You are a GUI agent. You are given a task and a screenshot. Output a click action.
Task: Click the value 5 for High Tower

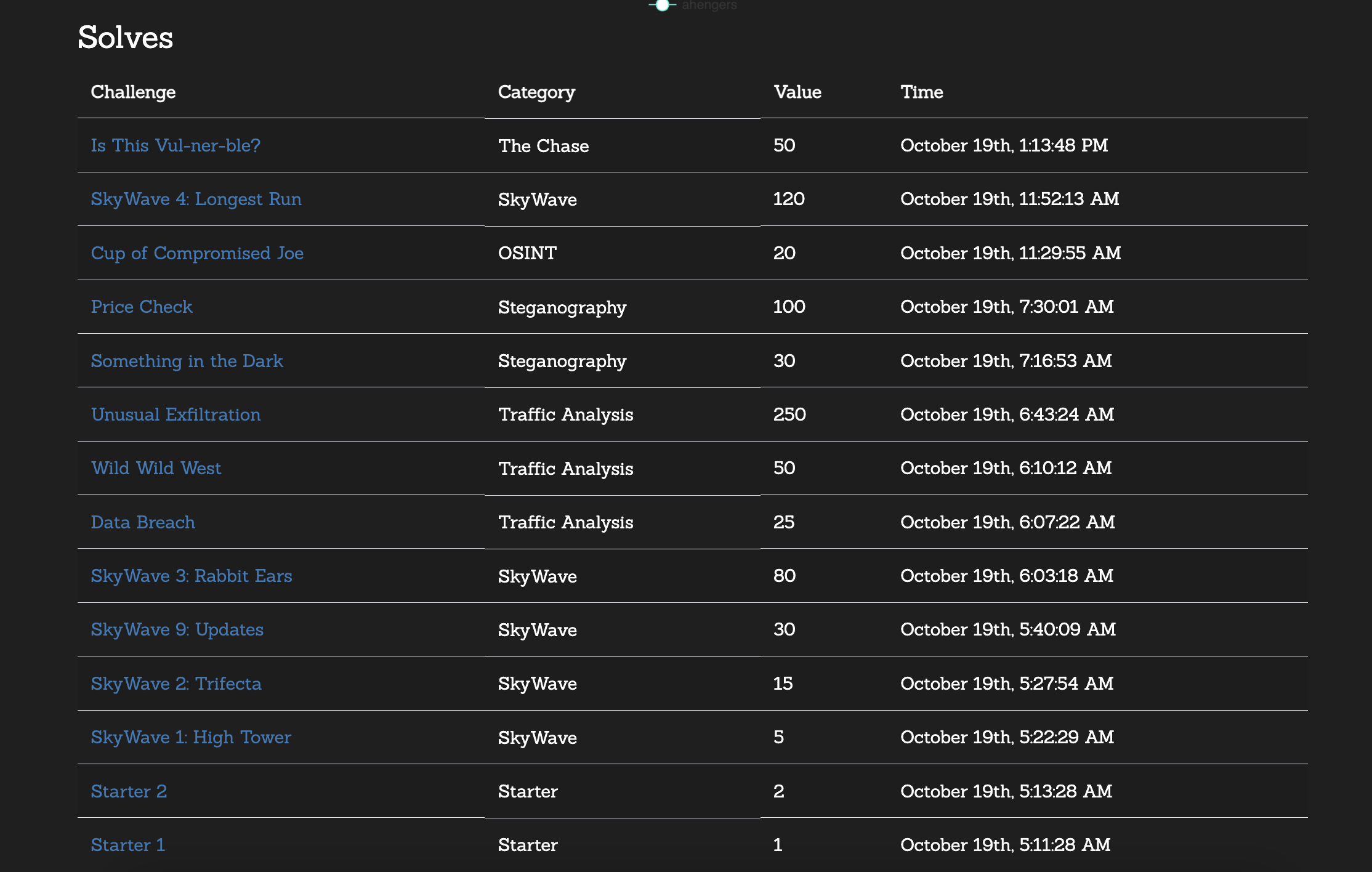(778, 737)
